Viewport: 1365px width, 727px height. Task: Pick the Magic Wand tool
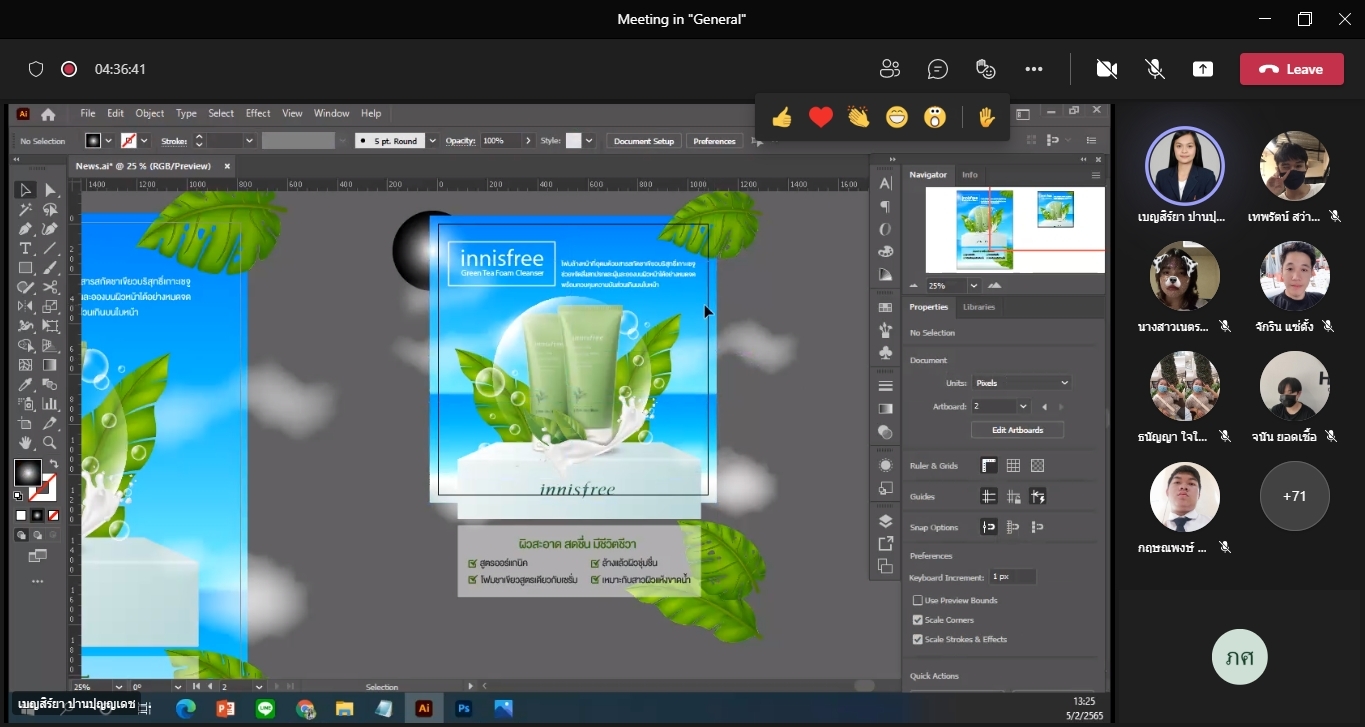pos(26,210)
